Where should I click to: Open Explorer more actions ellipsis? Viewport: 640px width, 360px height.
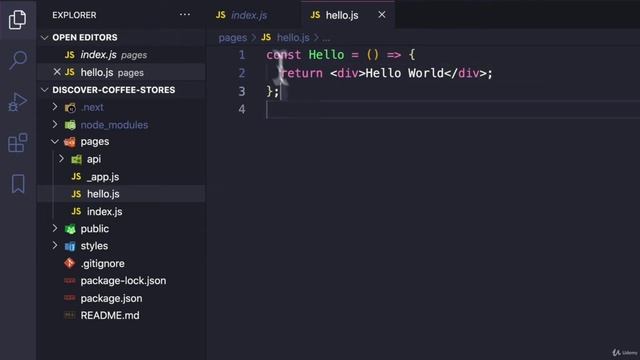pos(184,15)
